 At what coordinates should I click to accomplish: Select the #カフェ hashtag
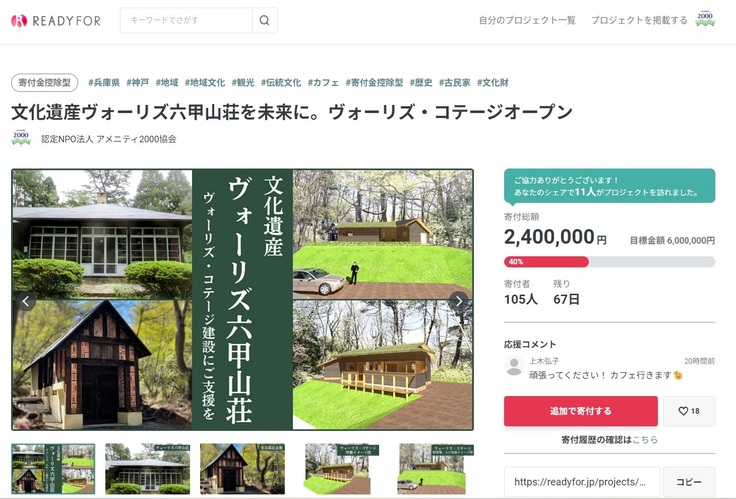tap(323, 83)
